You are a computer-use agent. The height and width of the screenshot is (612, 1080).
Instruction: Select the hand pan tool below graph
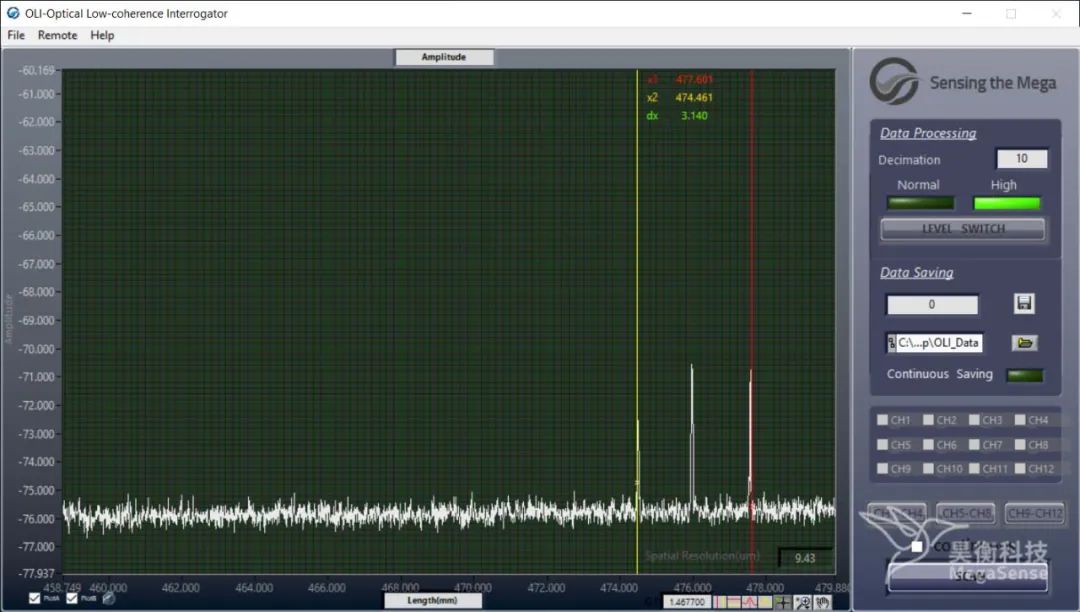tap(822, 602)
